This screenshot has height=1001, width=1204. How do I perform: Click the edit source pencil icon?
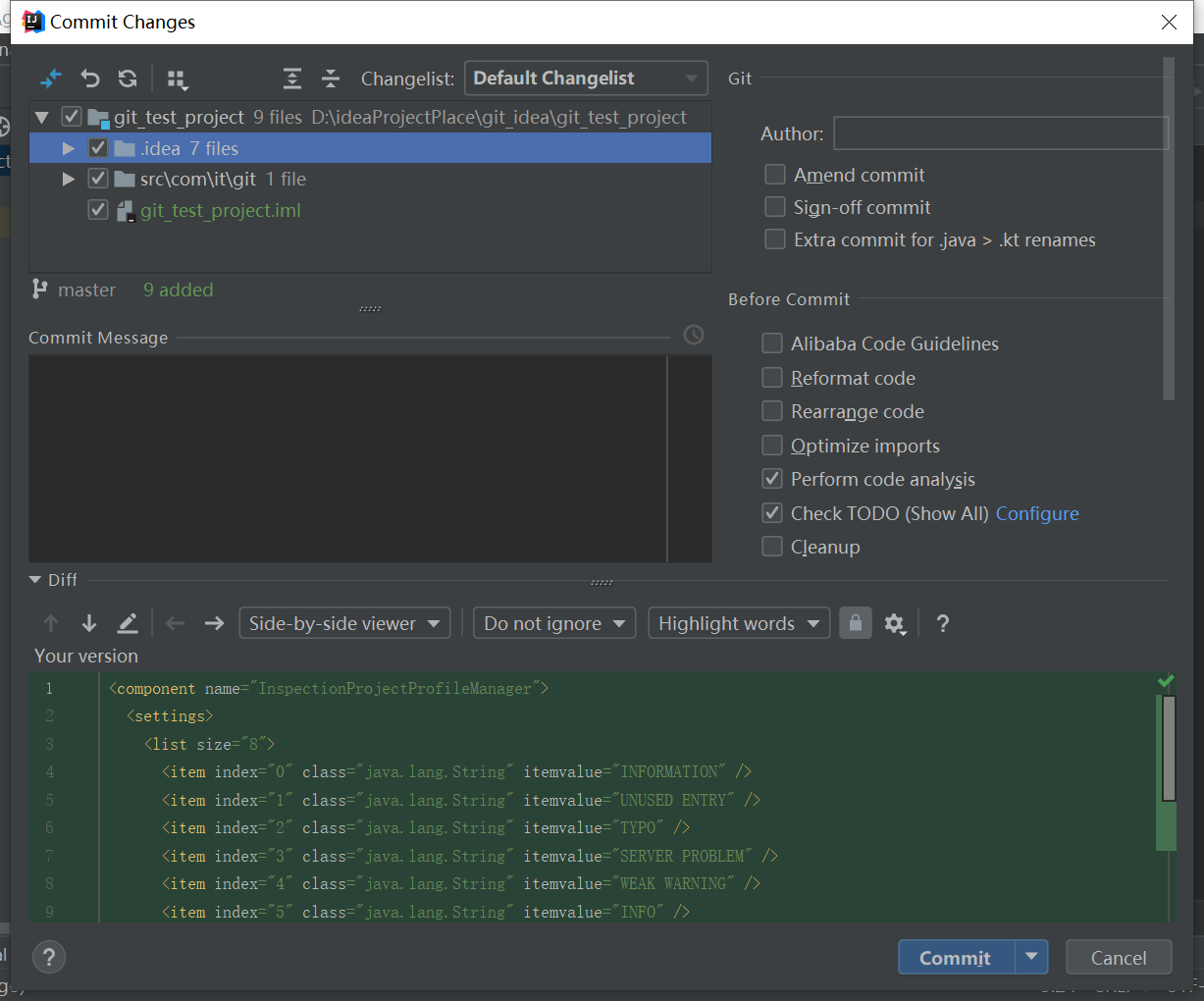coord(128,623)
